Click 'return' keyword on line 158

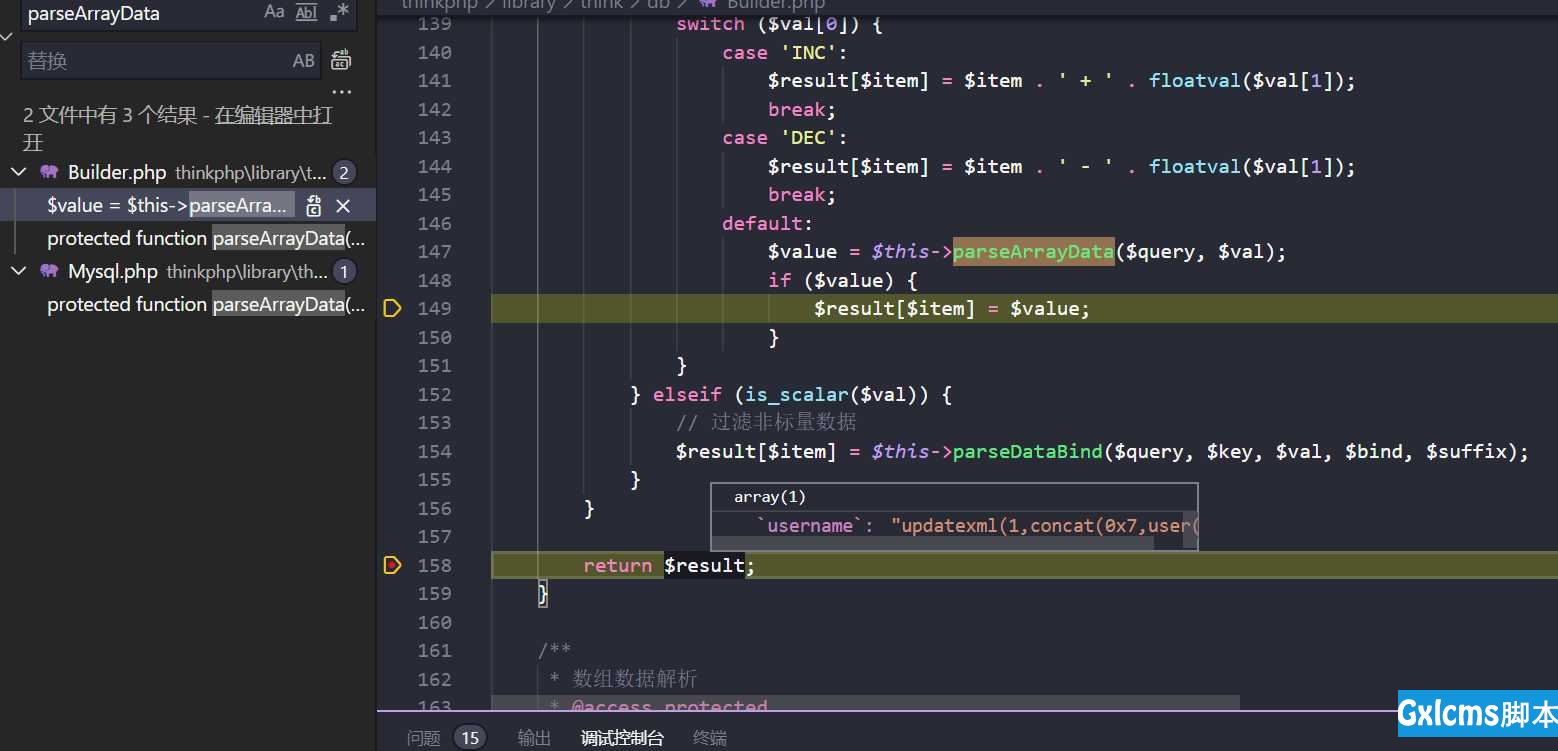pos(618,566)
